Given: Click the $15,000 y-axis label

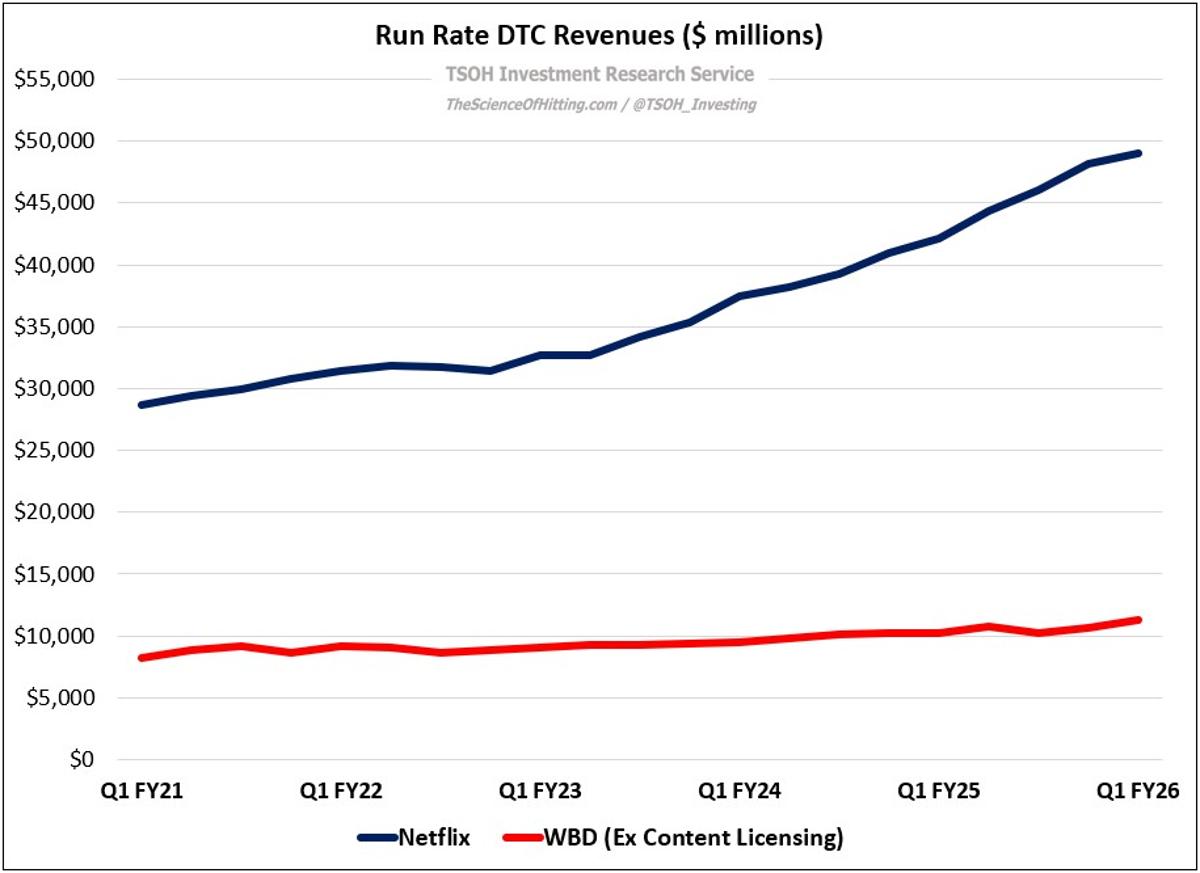Looking at the screenshot, I should pyautogui.click(x=53, y=574).
